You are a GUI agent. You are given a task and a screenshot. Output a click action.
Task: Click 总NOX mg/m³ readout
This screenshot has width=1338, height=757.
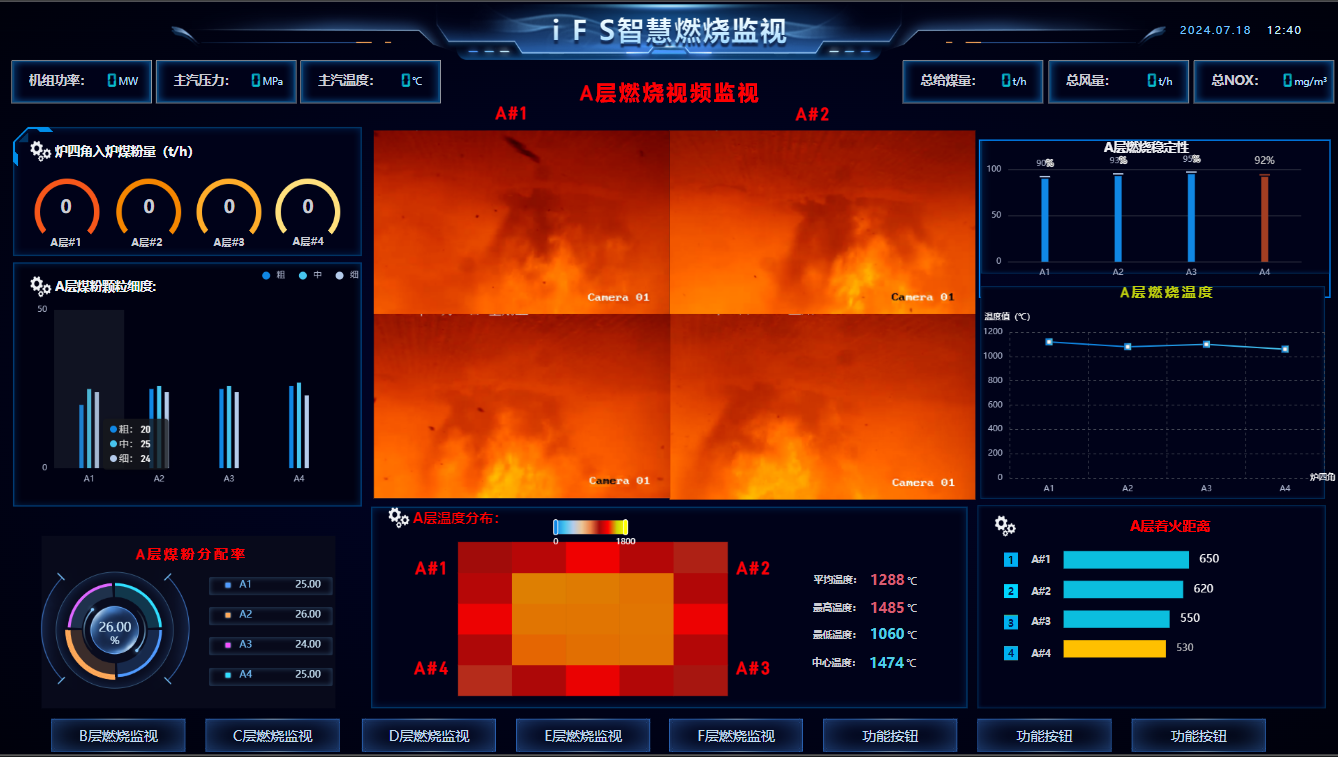pyautogui.click(x=1263, y=81)
